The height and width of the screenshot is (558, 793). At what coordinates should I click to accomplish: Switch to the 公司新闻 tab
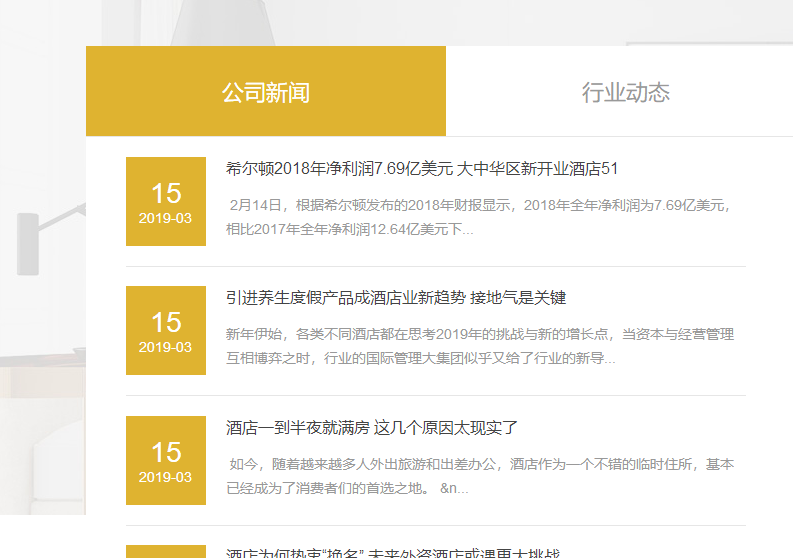coord(266,91)
